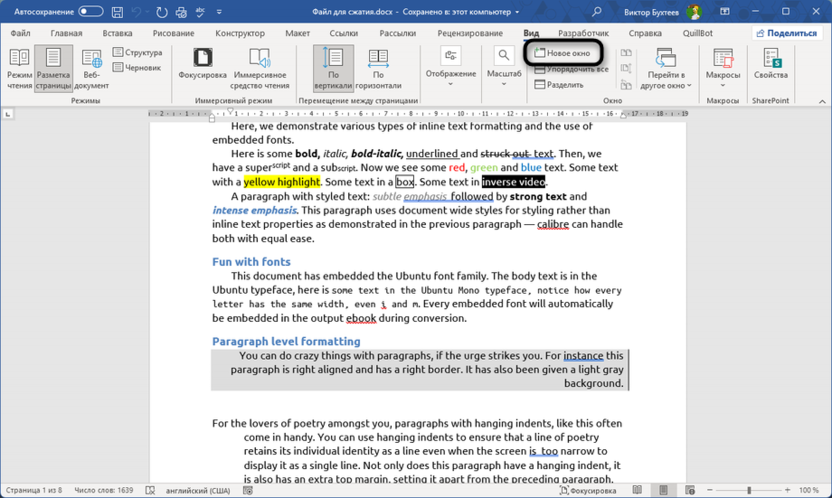Expand the Отображение dropdown
The image size is (832, 498).
coord(451,66)
